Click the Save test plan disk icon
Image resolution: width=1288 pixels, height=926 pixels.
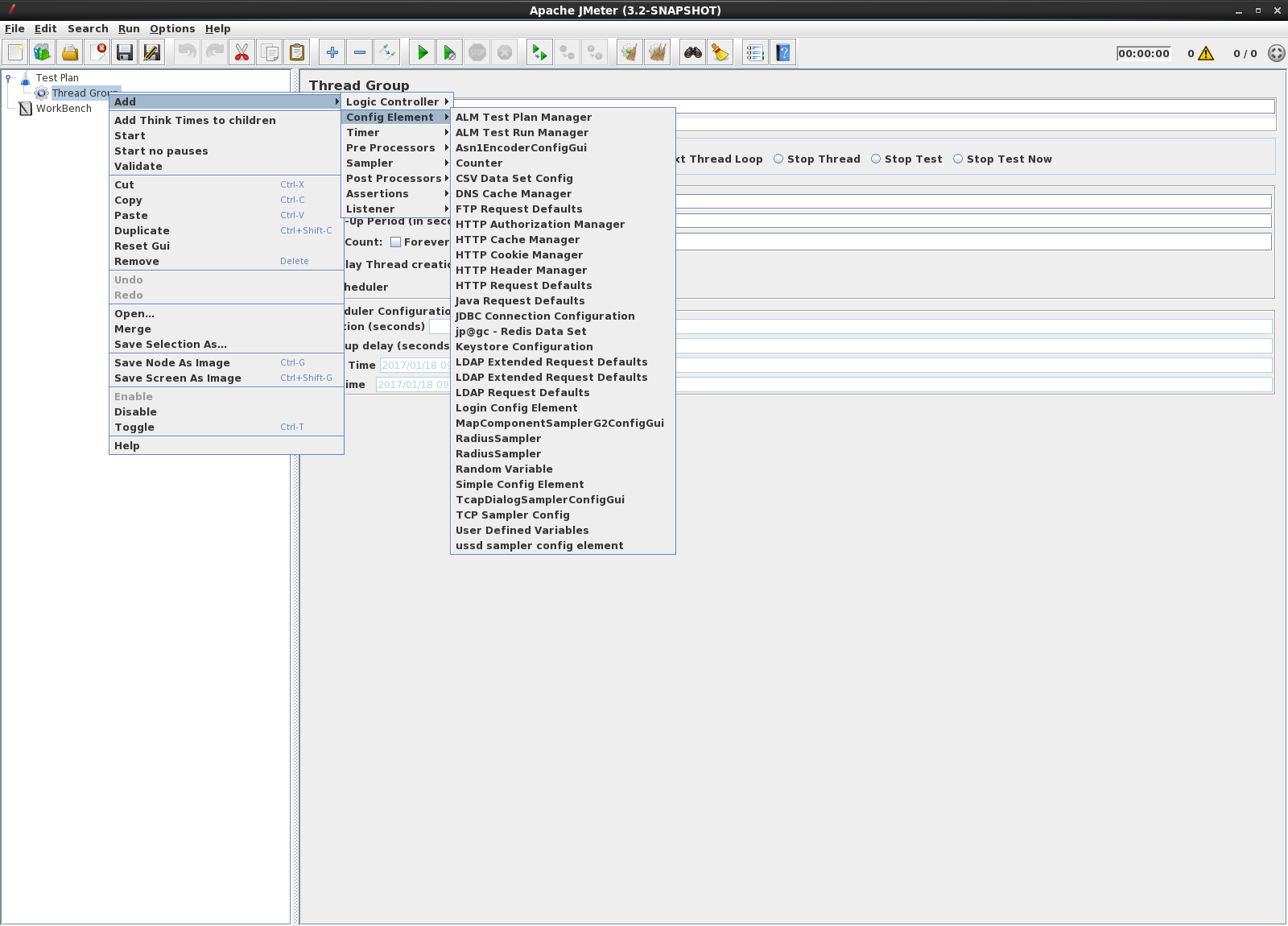[x=125, y=52]
